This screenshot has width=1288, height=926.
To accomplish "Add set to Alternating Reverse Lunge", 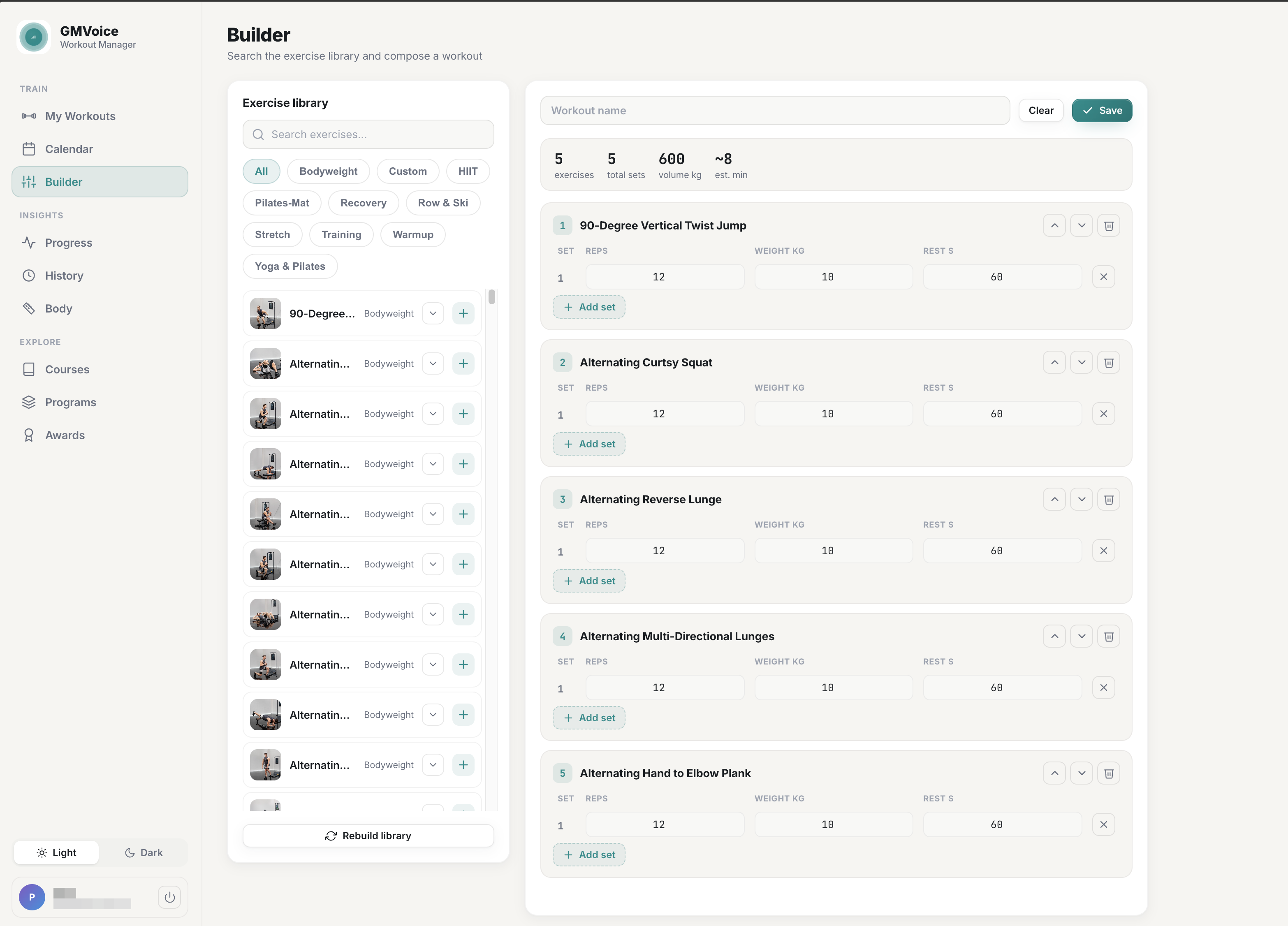I will pyautogui.click(x=589, y=581).
